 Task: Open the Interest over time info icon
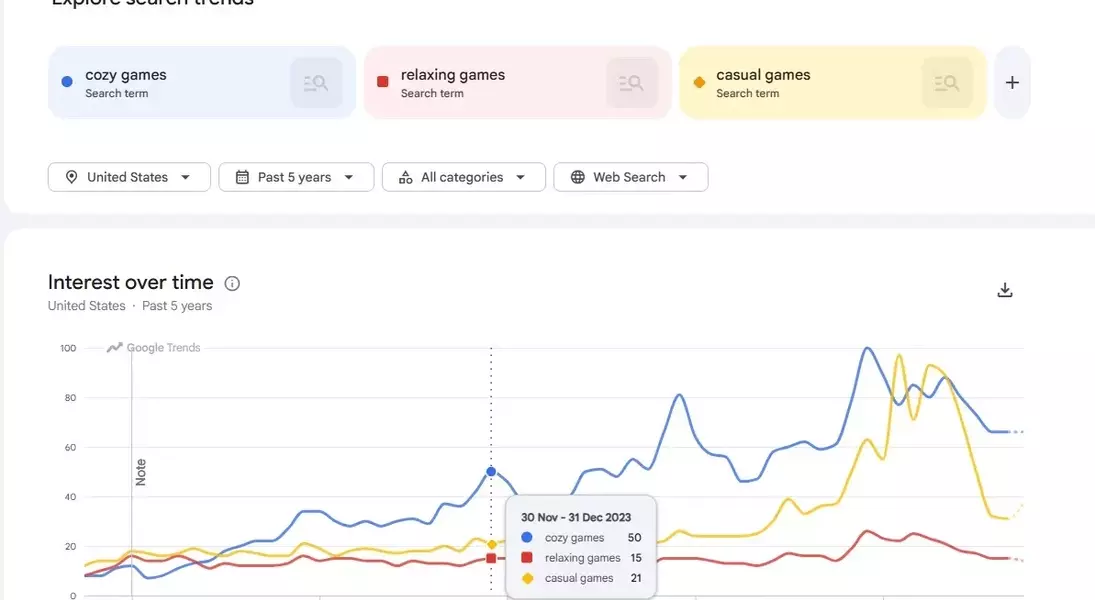click(x=232, y=283)
